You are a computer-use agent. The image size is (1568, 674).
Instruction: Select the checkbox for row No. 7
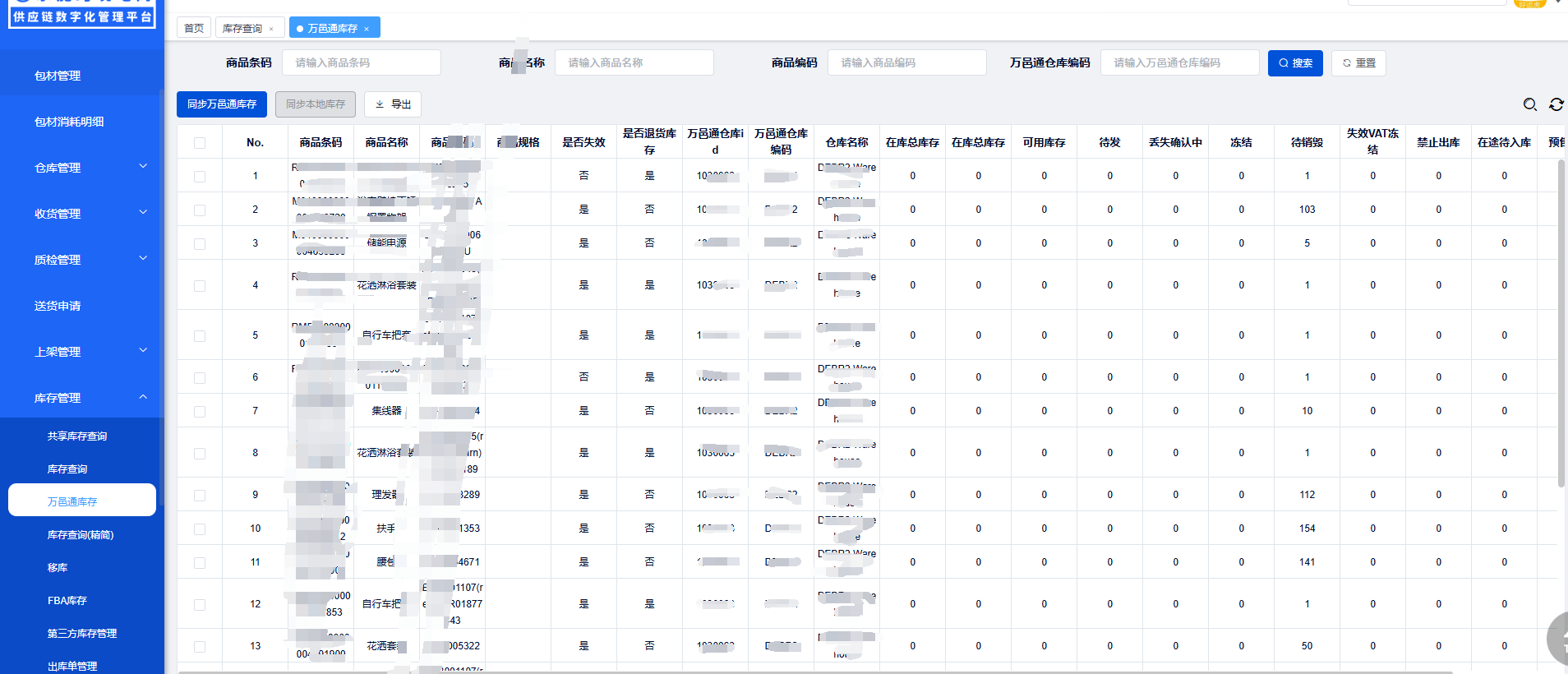(x=200, y=412)
